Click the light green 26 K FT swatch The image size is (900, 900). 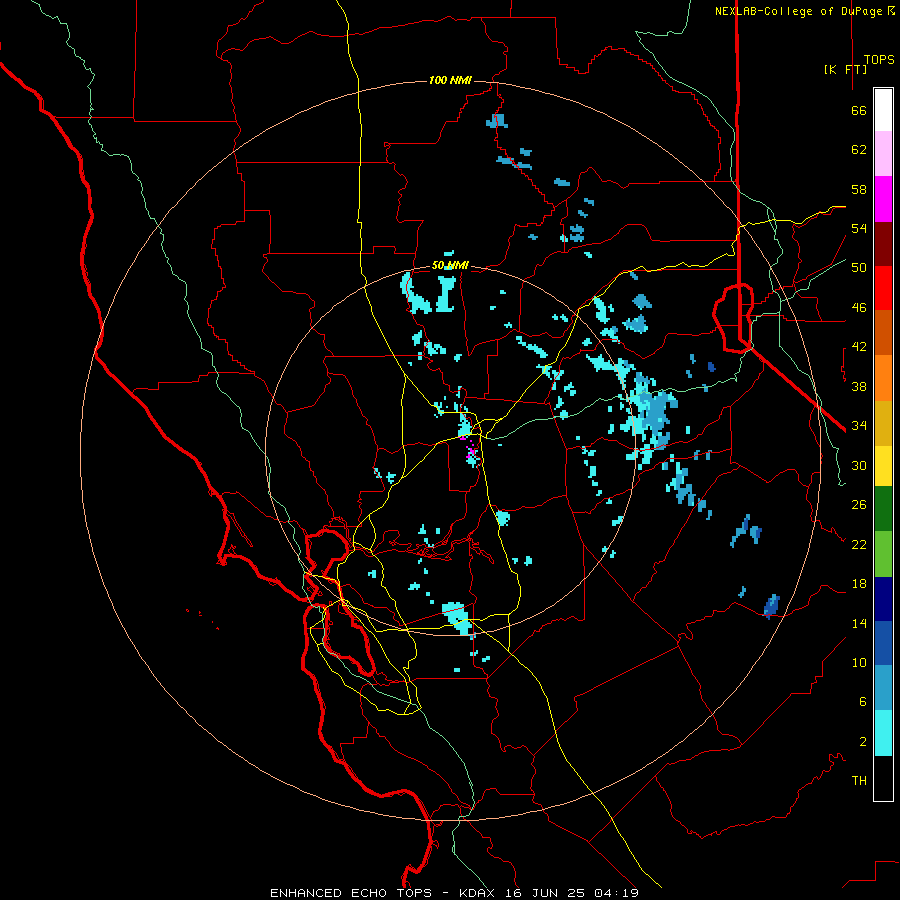pos(883,554)
